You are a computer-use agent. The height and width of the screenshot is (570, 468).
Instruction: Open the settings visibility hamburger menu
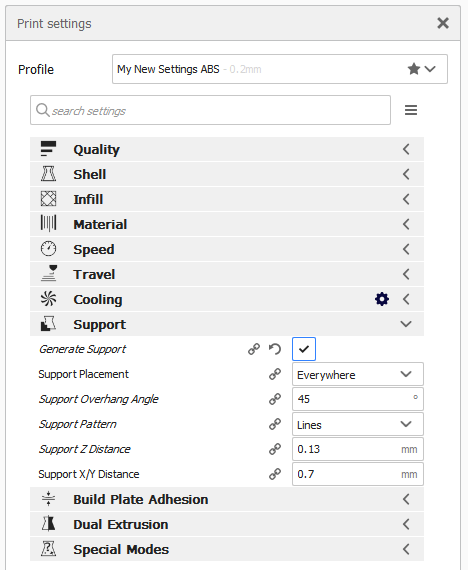[411, 110]
